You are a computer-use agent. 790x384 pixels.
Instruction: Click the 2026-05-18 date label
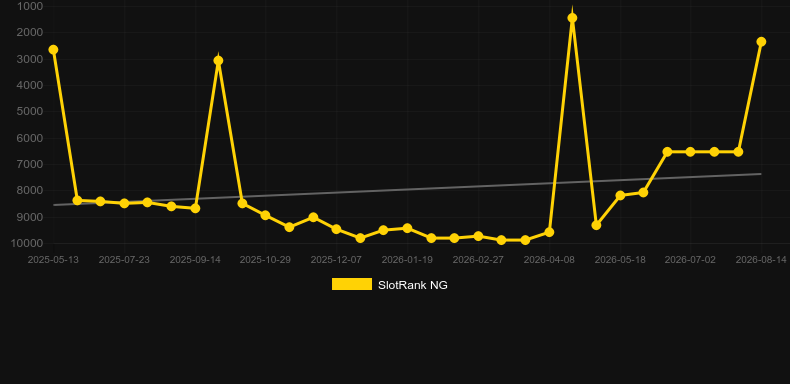(620, 260)
